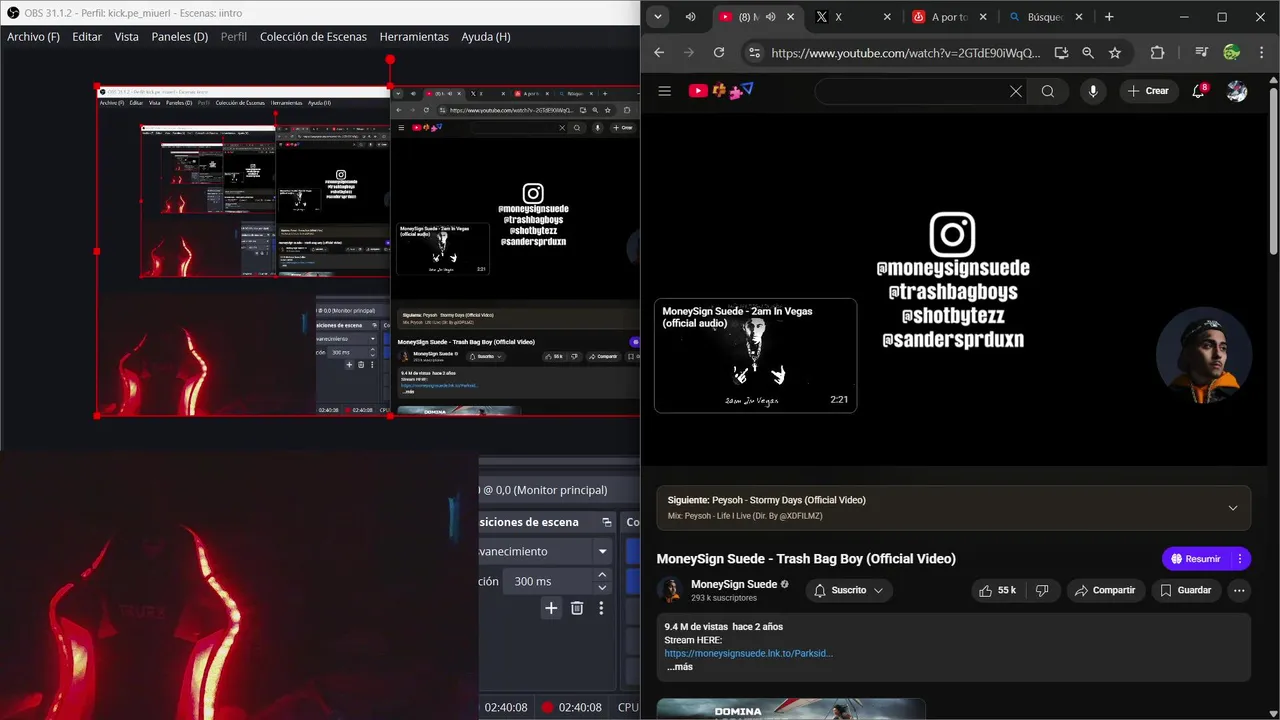Open a new browser tab
Screen dimensions: 1280x720
coord(1109,17)
